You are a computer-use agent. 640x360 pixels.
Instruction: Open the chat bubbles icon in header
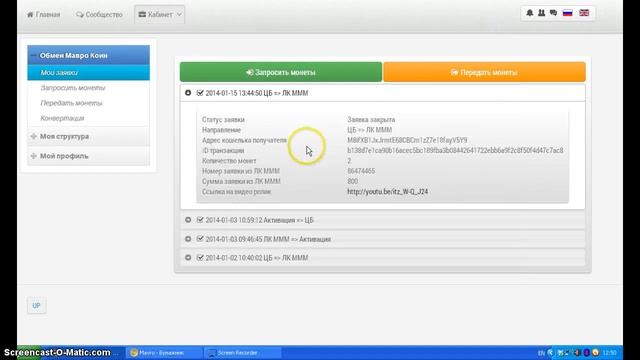(553, 13)
